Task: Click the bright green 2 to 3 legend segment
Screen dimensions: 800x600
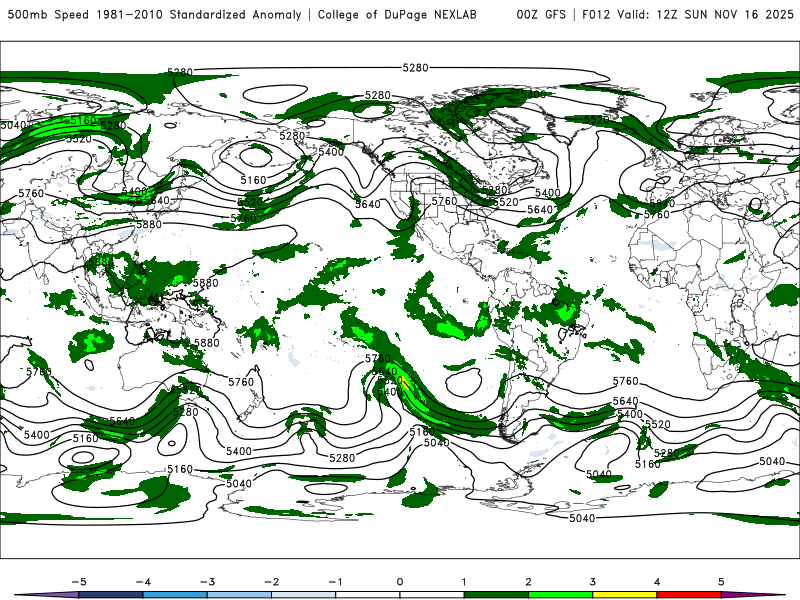Action: point(561,595)
